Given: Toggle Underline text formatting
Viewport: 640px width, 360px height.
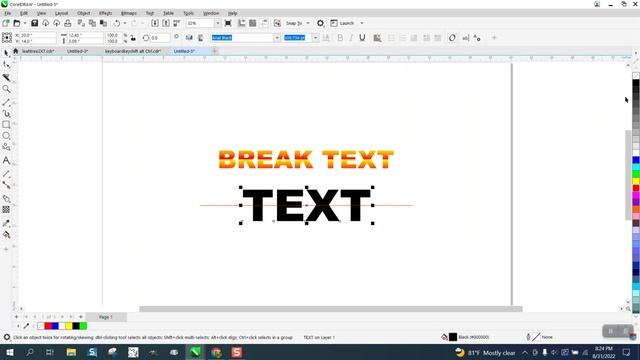Looking at the screenshot, I should point(362,38).
